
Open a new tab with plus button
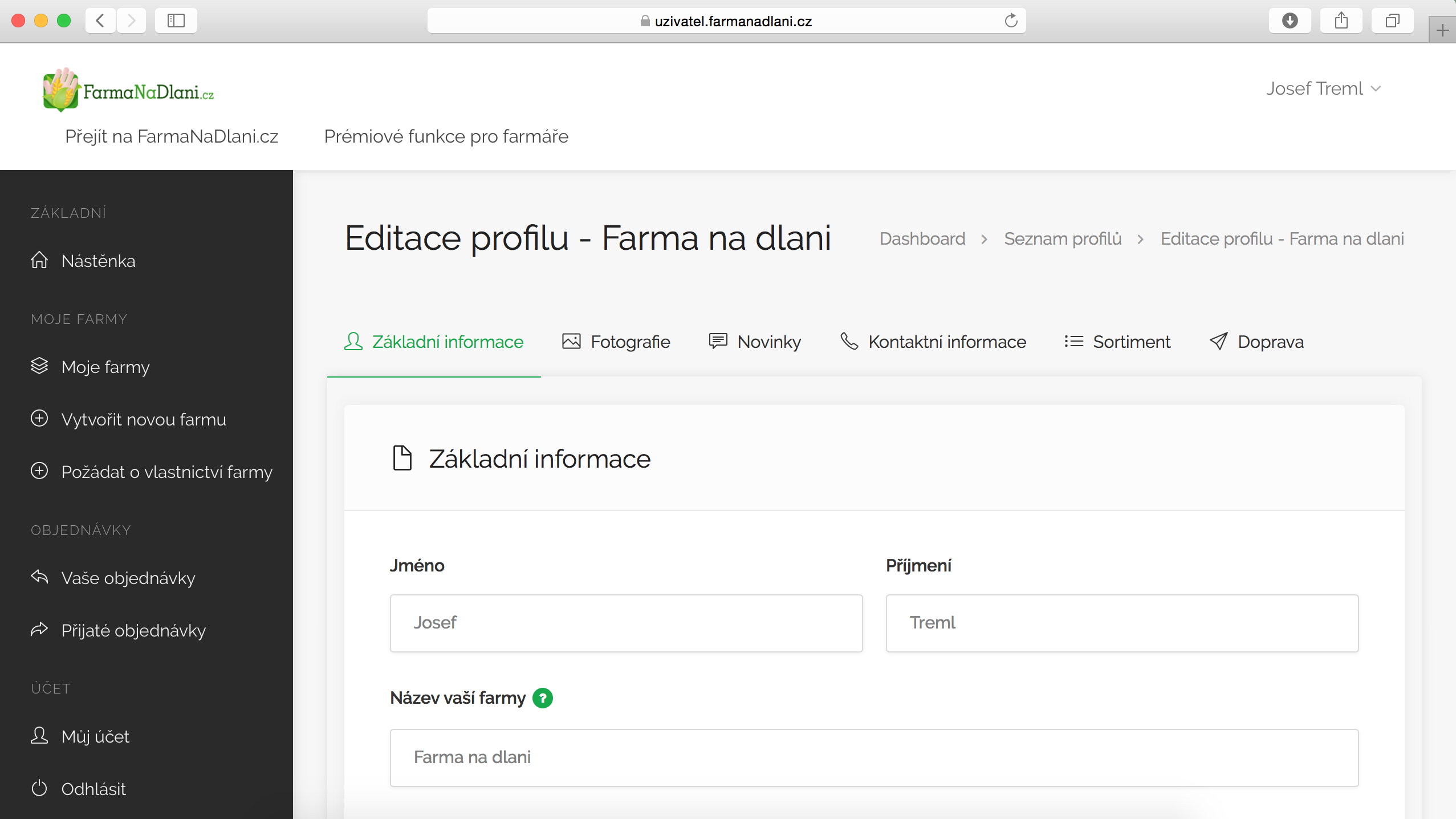pyautogui.click(x=1442, y=30)
